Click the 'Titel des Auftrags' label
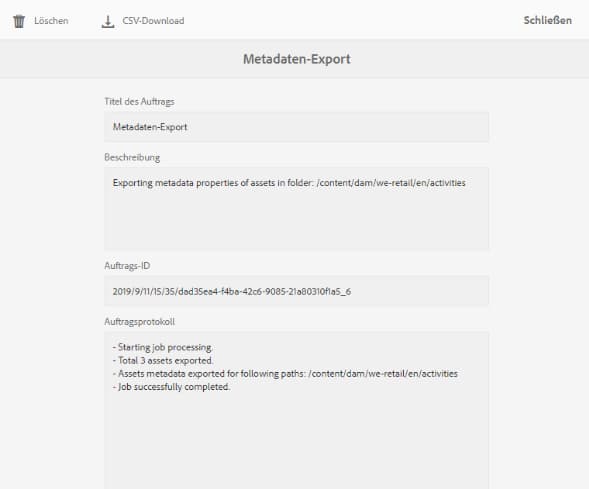The width and height of the screenshot is (589, 489). [139, 102]
